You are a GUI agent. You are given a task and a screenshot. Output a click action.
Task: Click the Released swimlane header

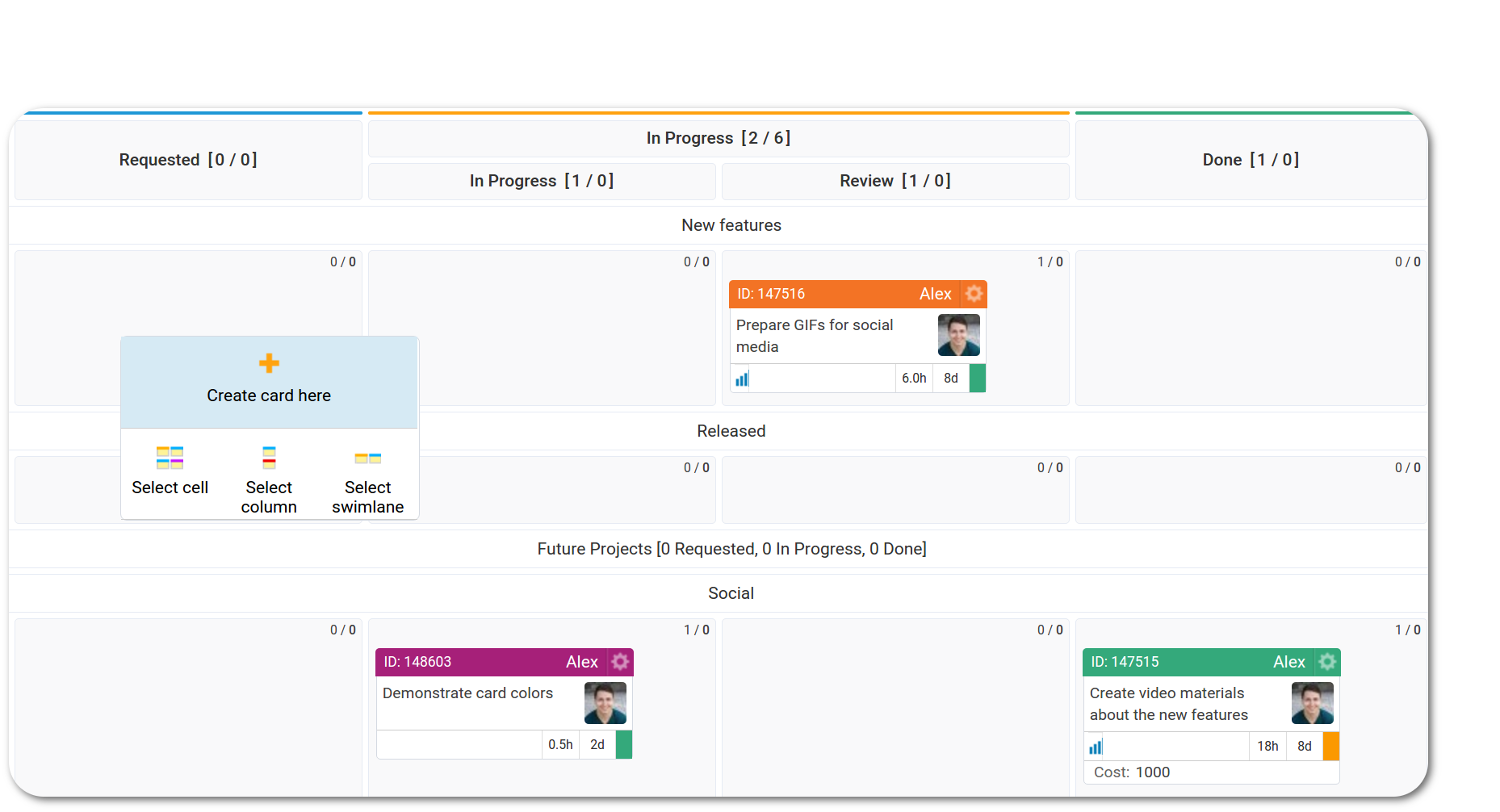731,431
